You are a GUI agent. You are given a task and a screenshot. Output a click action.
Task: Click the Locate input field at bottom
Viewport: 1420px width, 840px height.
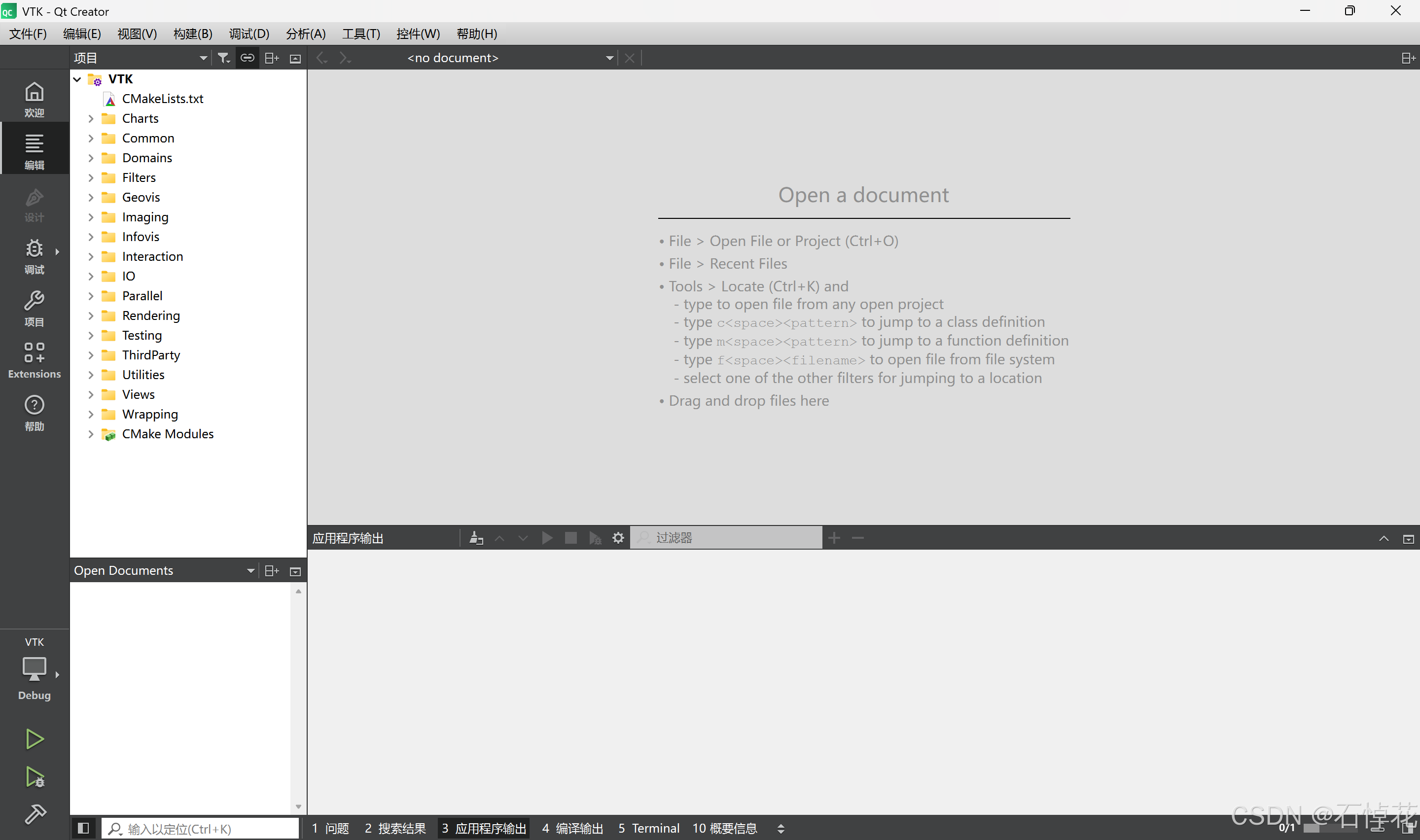coord(201,828)
